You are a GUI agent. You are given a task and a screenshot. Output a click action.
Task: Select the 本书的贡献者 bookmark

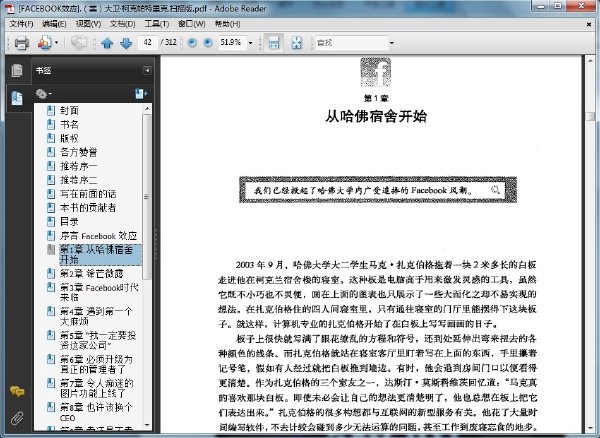pyautogui.click(x=88, y=208)
